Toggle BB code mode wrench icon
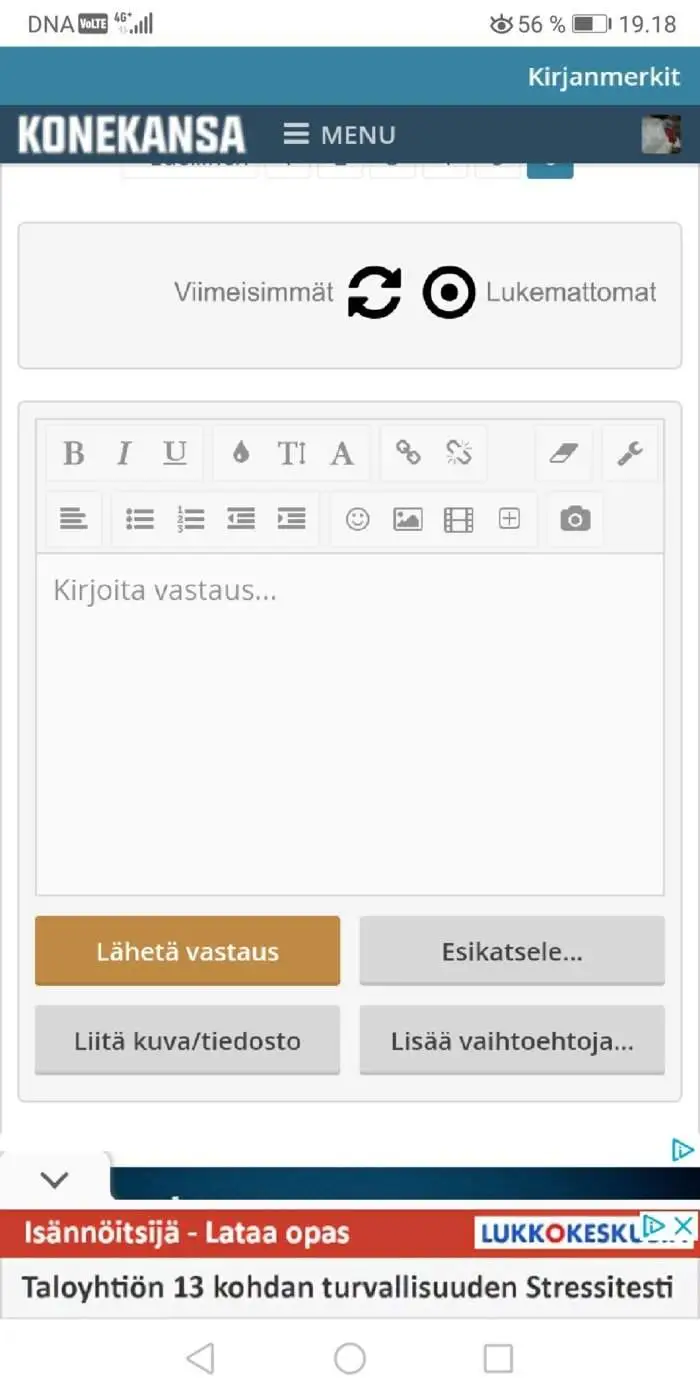Viewport: 700px width, 1400px height. click(x=630, y=454)
